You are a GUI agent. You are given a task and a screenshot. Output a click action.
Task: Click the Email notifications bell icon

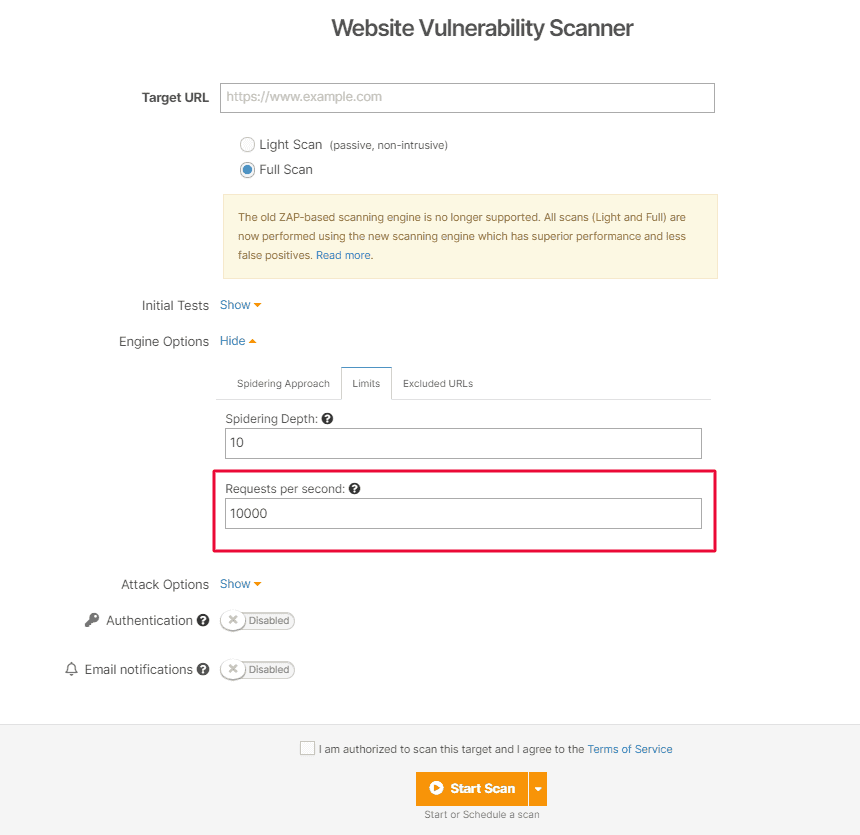[71, 670]
